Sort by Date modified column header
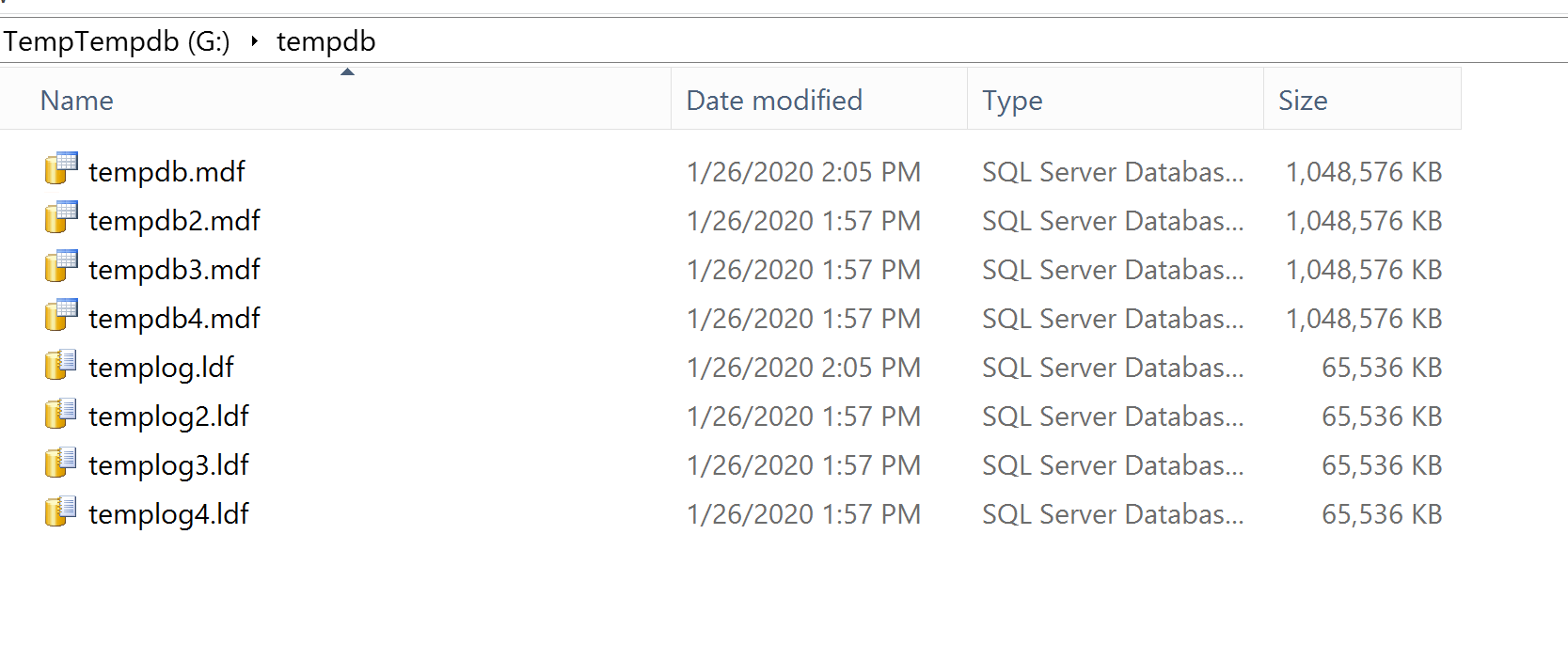 coord(774,101)
